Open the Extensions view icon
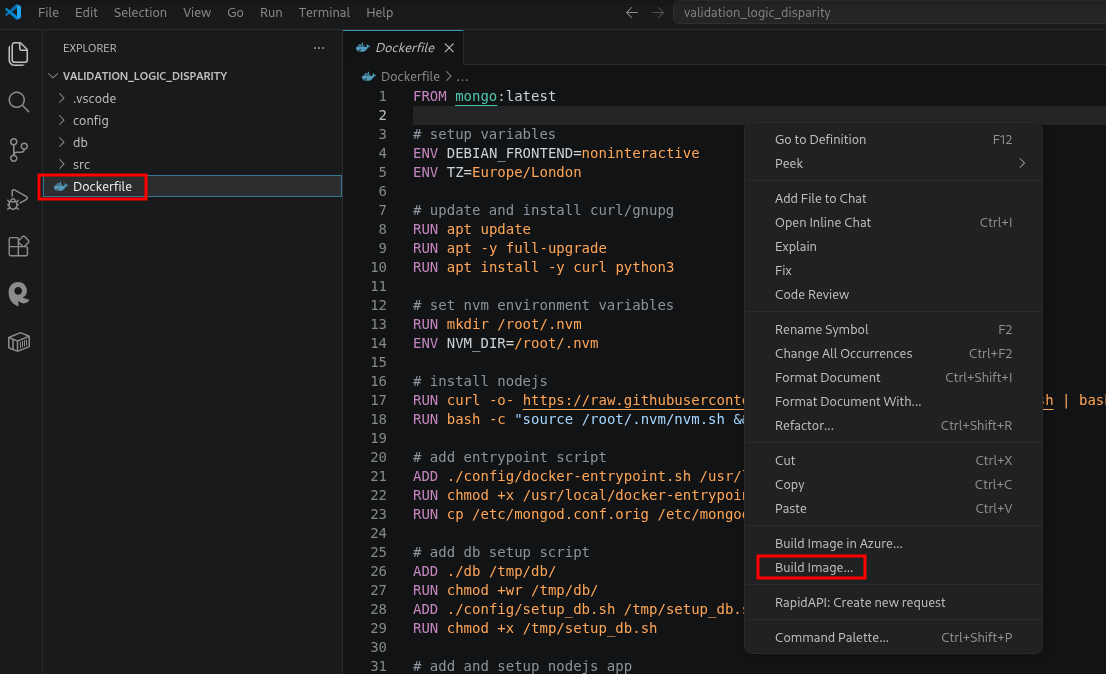 pos(18,246)
